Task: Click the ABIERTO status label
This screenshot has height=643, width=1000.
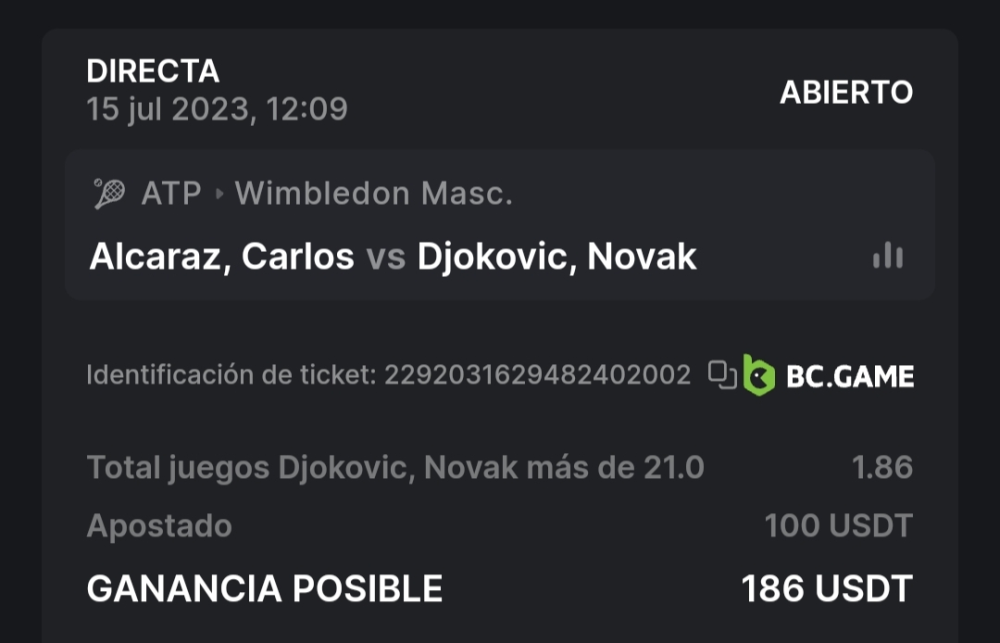Action: click(x=846, y=92)
